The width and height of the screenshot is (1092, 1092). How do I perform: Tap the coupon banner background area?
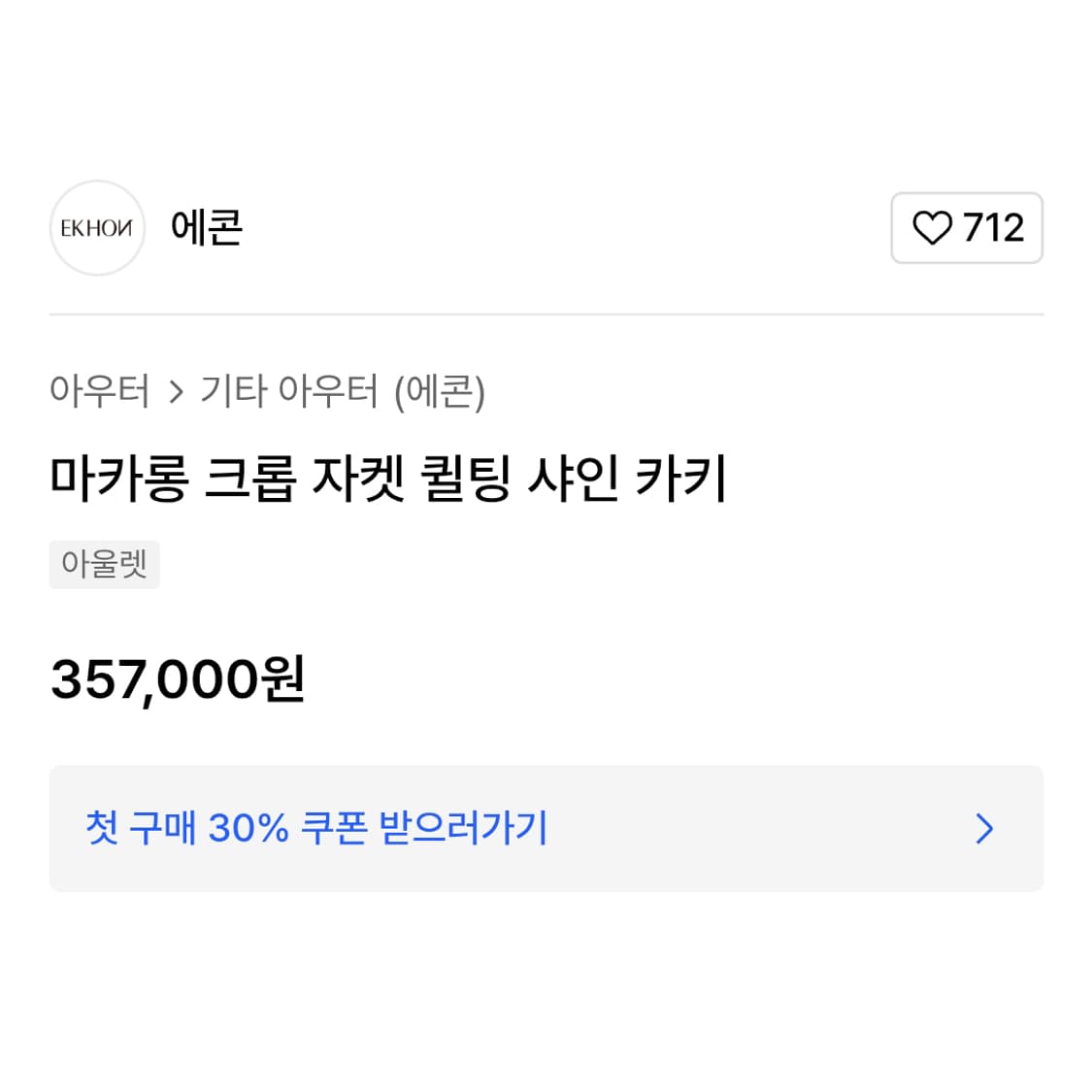(x=679, y=829)
